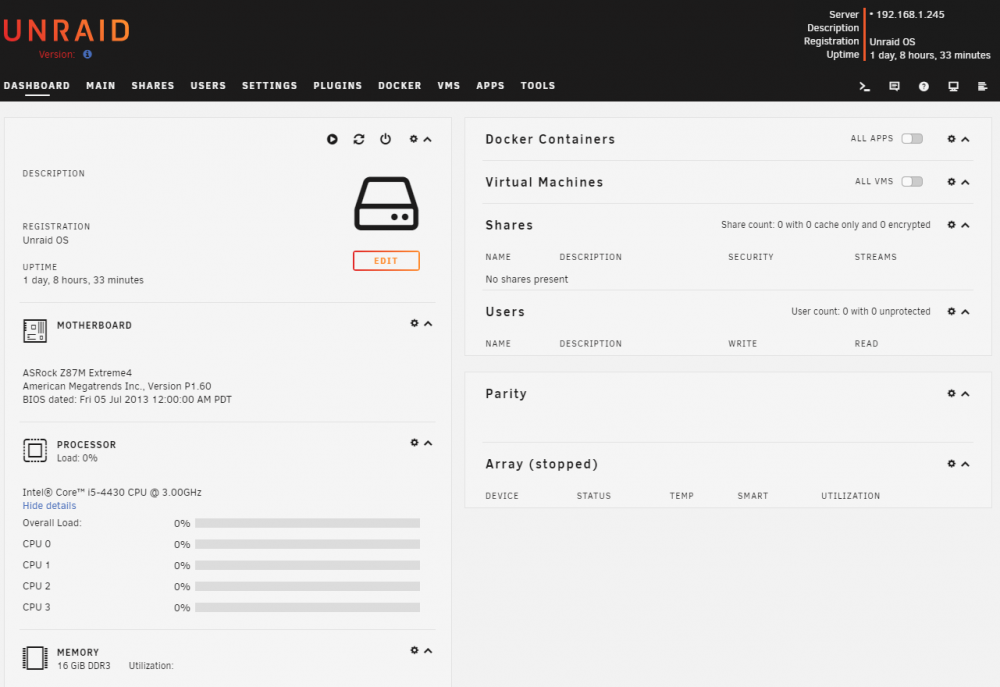This screenshot has height=687, width=1000.
Task: Open the Docker tab
Action: point(400,85)
